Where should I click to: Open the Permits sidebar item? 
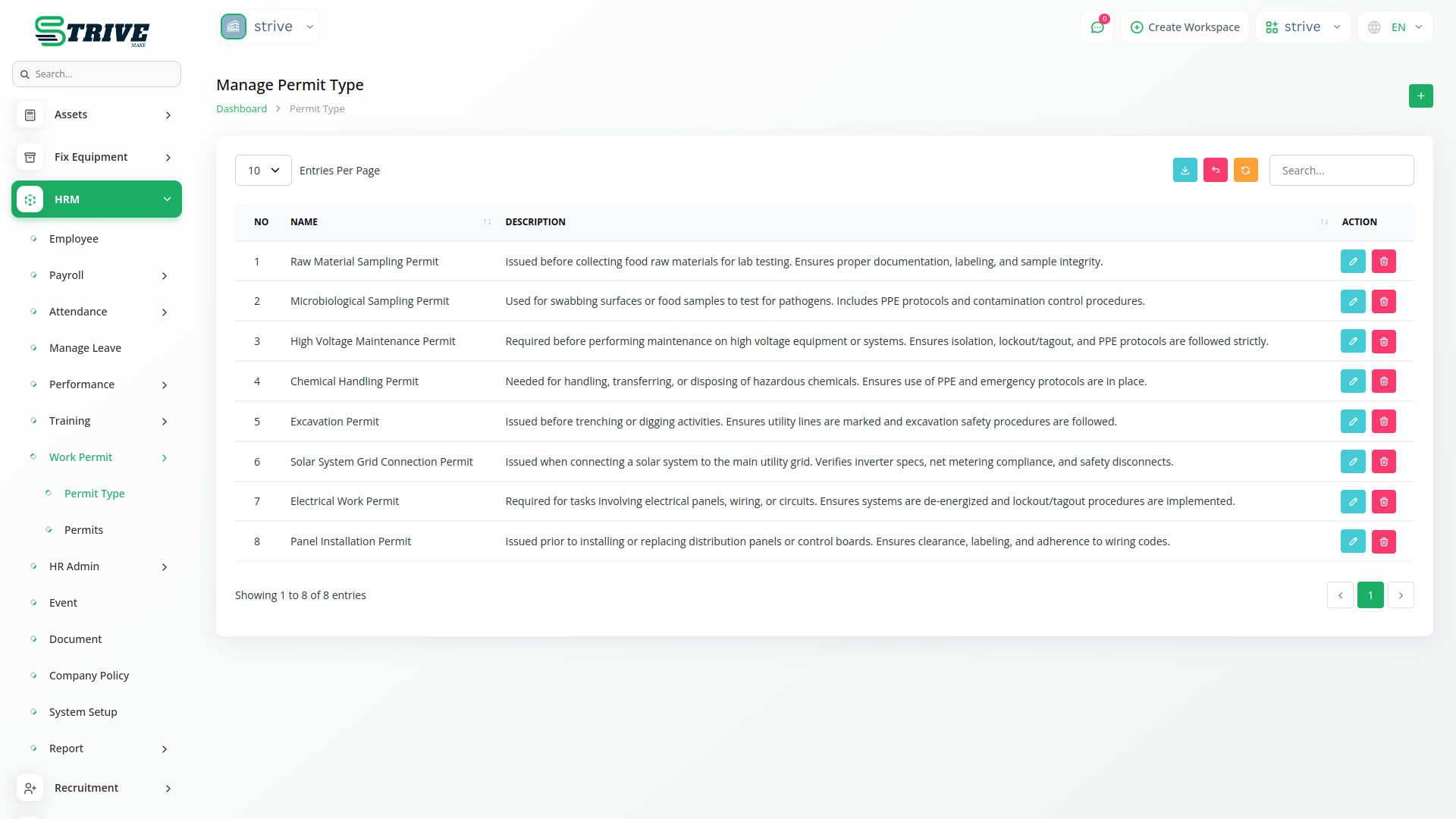click(83, 530)
